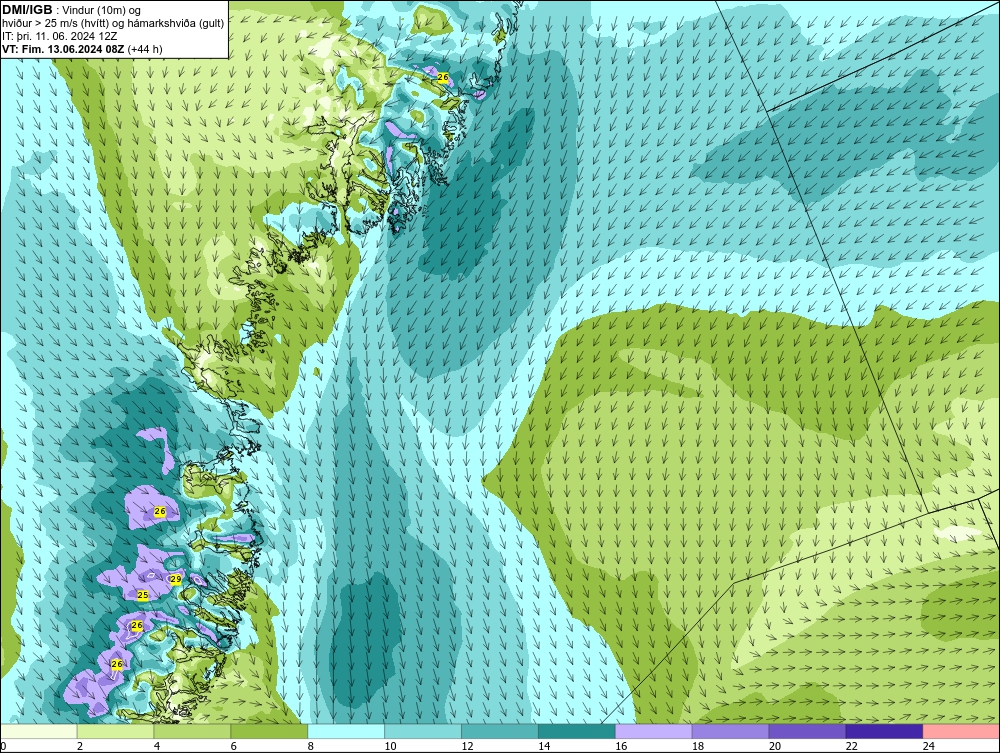Click the legend scale value 14
The height and width of the screenshot is (753, 1000).
[x=544, y=746]
